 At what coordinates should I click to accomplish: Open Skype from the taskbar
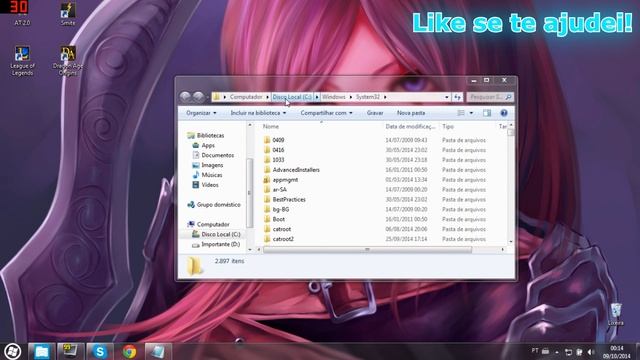click(x=100, y=351)
